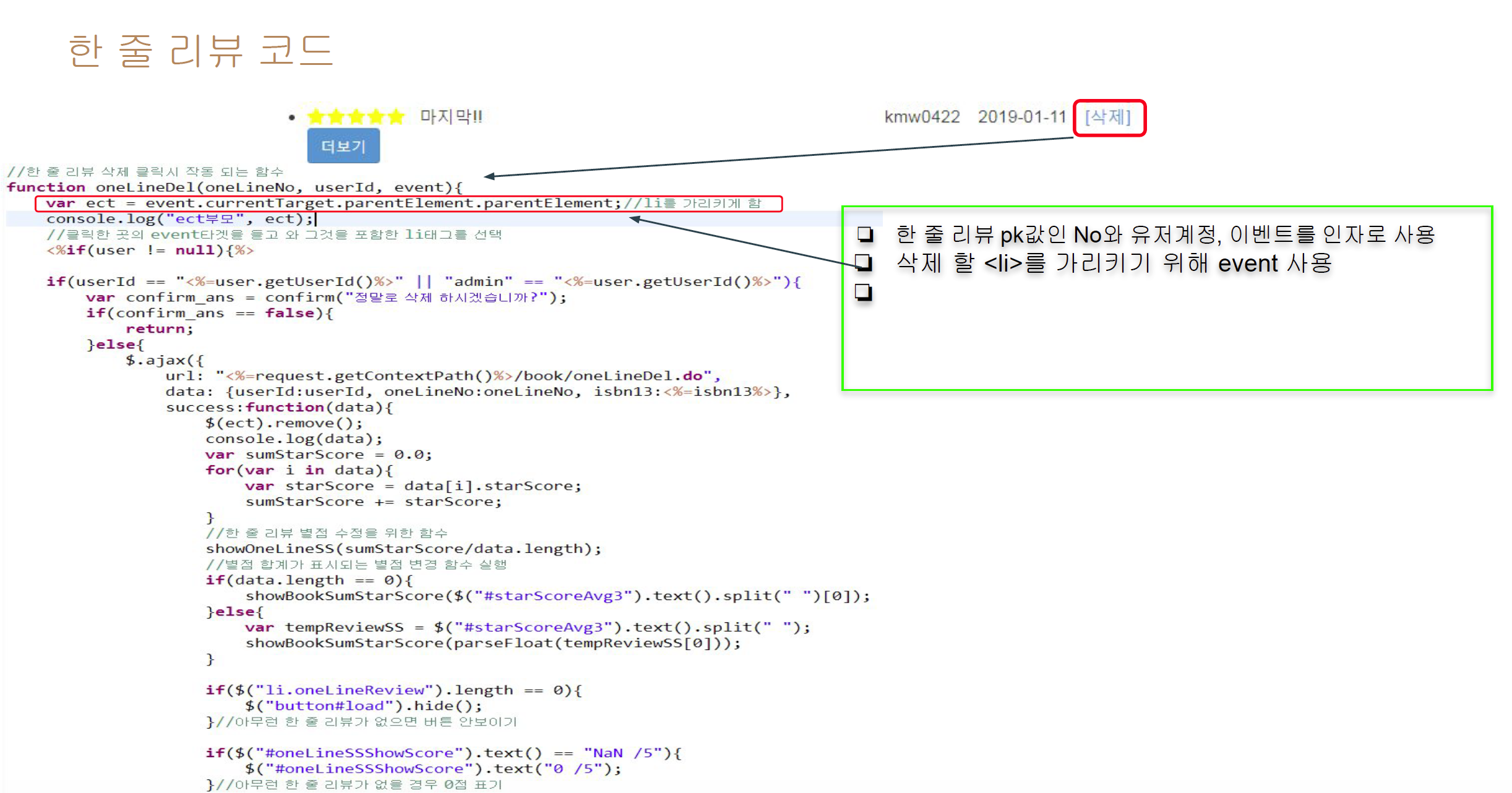Select the '한 줄 리뷰 코드' title
Image resolution: width=1512 pixels, height=793 pixels.
click(201, 53)
